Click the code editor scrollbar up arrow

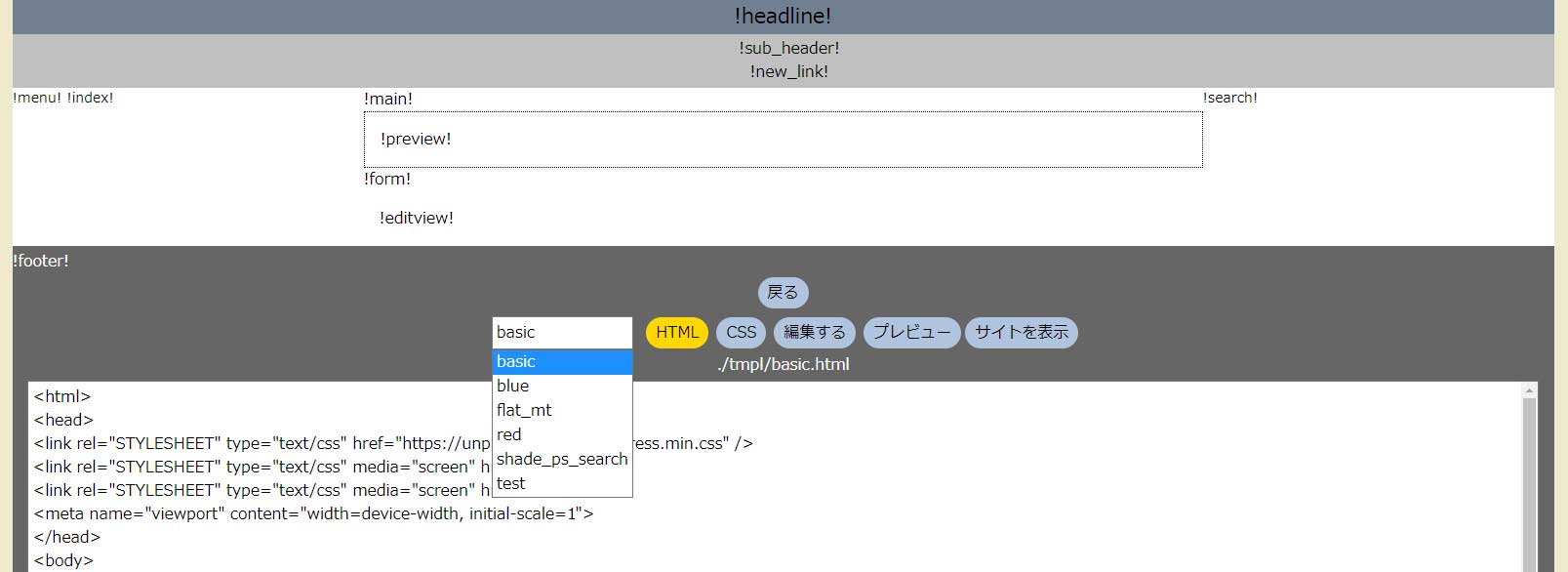[1529, 390]
